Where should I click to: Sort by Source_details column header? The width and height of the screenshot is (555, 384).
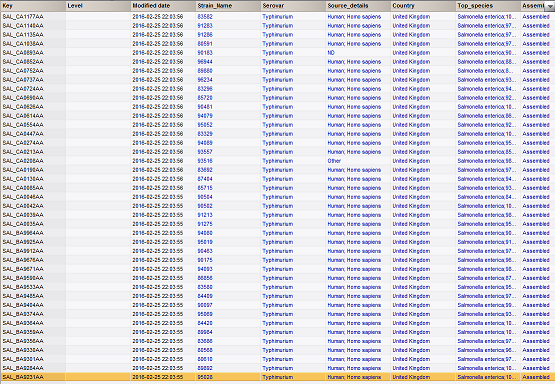coord(358,6)
